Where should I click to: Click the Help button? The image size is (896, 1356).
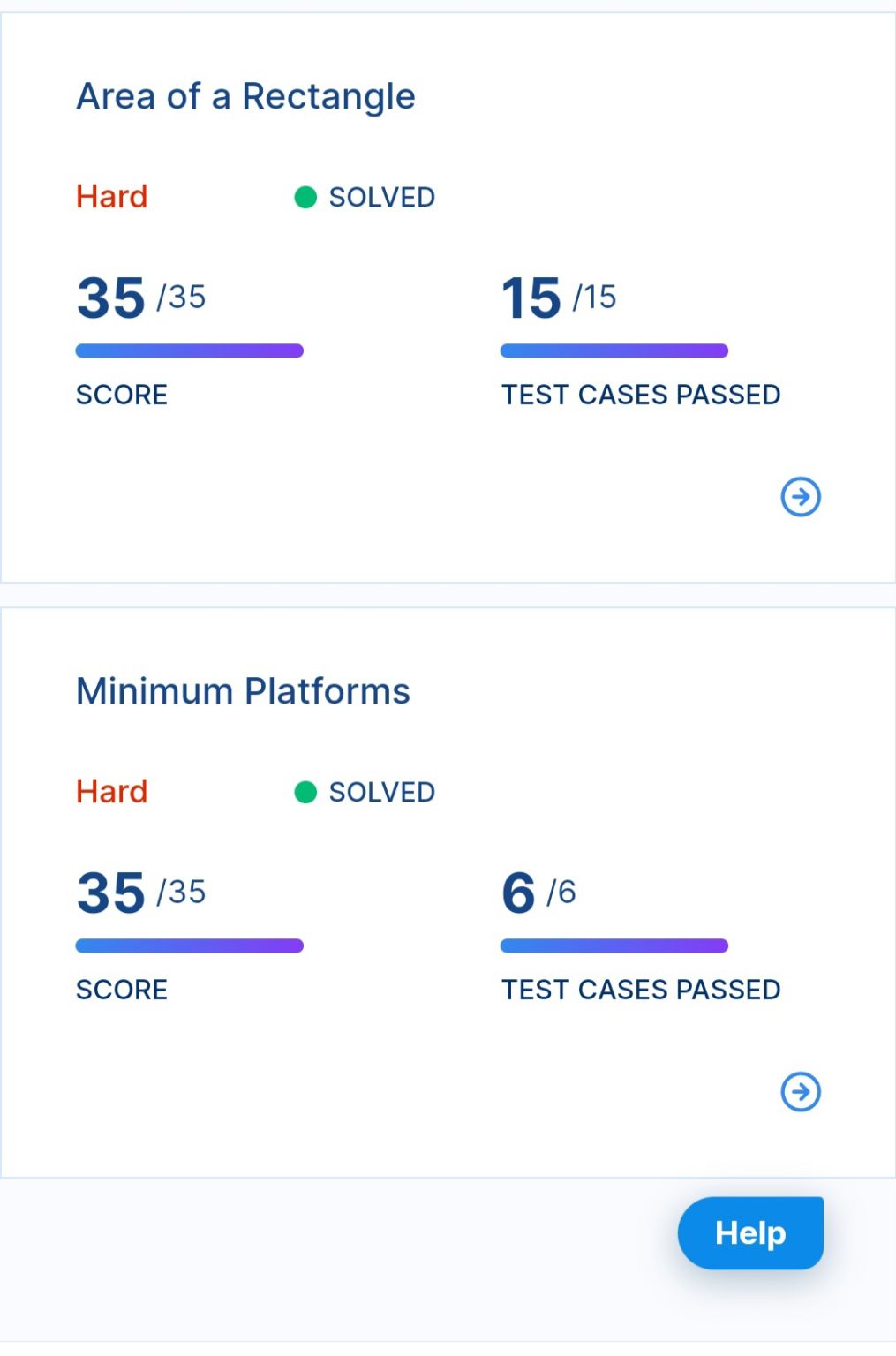pos(750,1232)
